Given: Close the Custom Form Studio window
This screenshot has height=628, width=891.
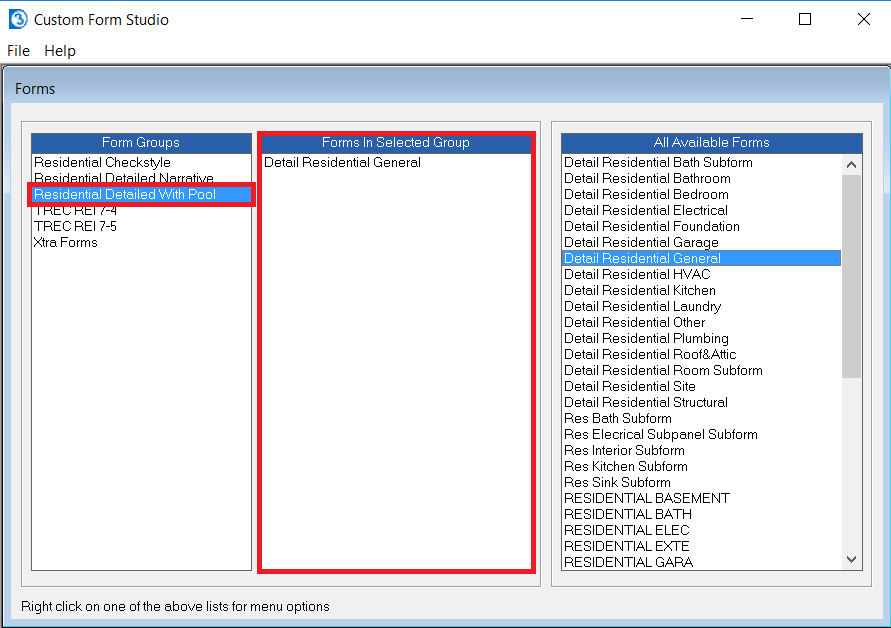Looking at the screenshot, I should (x=864, y=19).
